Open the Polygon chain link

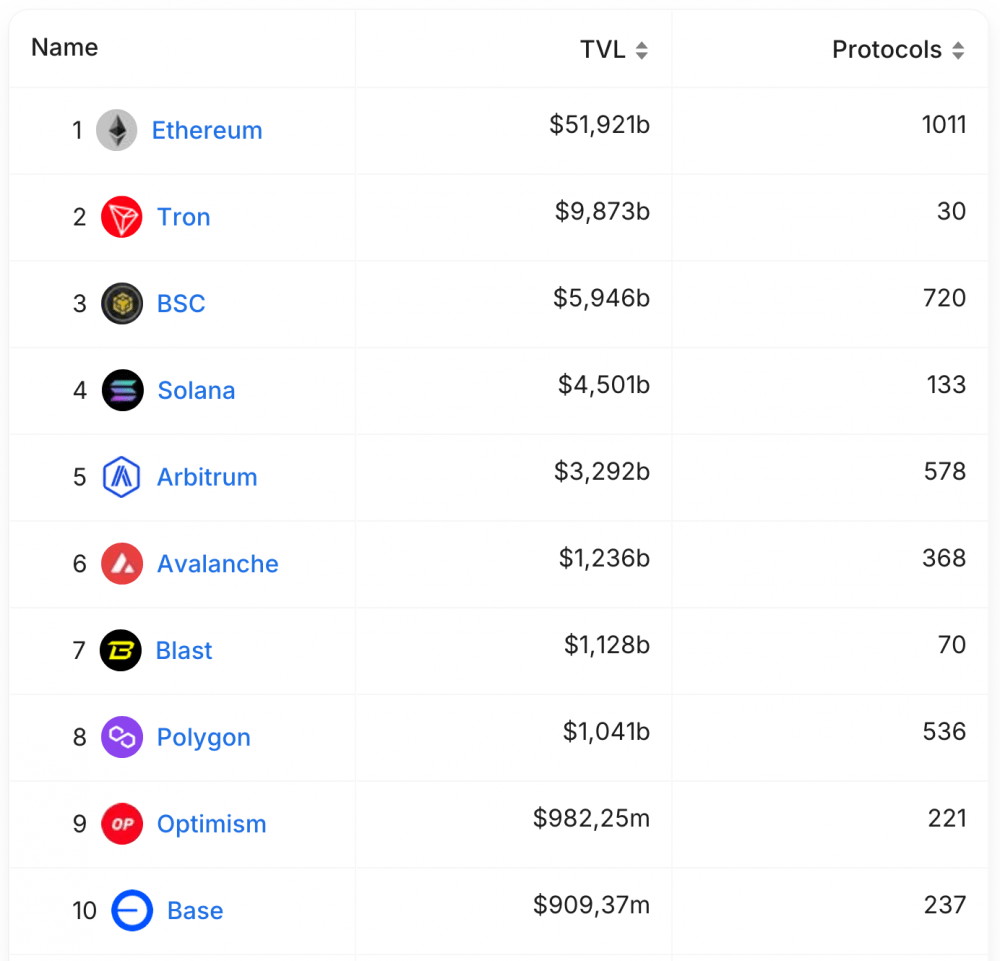[x=203, y=738]
